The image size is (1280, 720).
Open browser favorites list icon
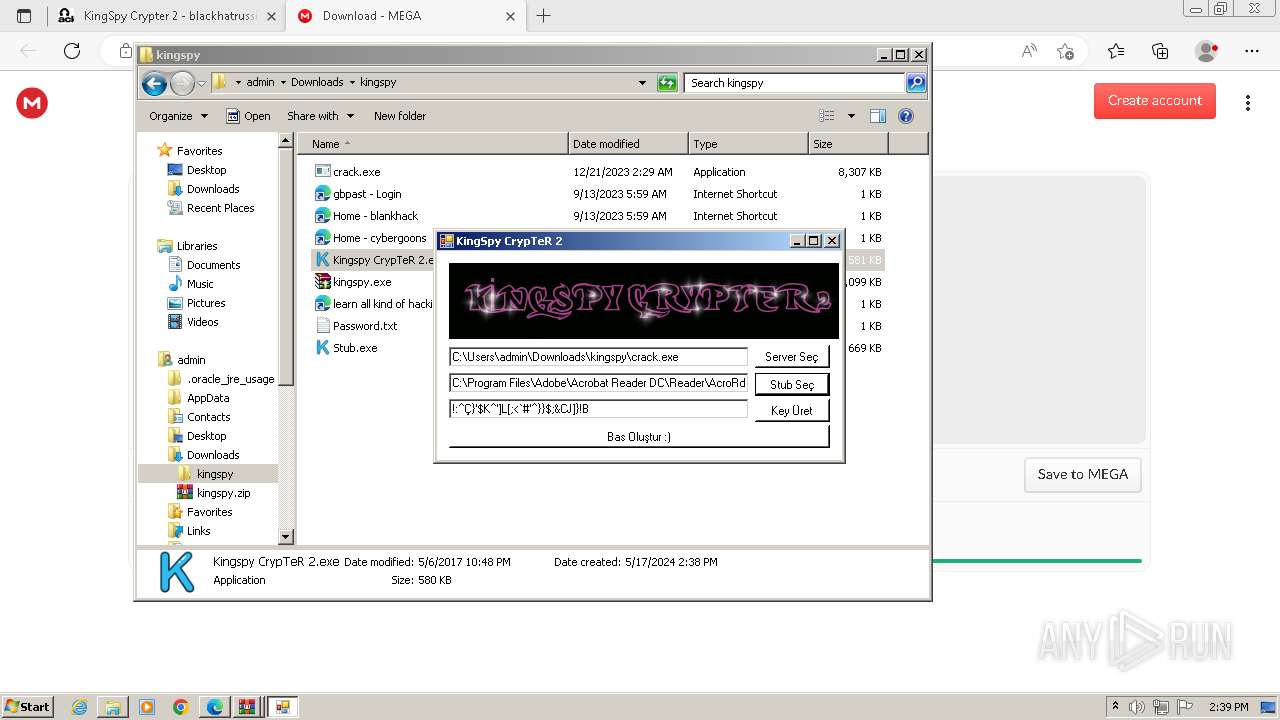1116,51
